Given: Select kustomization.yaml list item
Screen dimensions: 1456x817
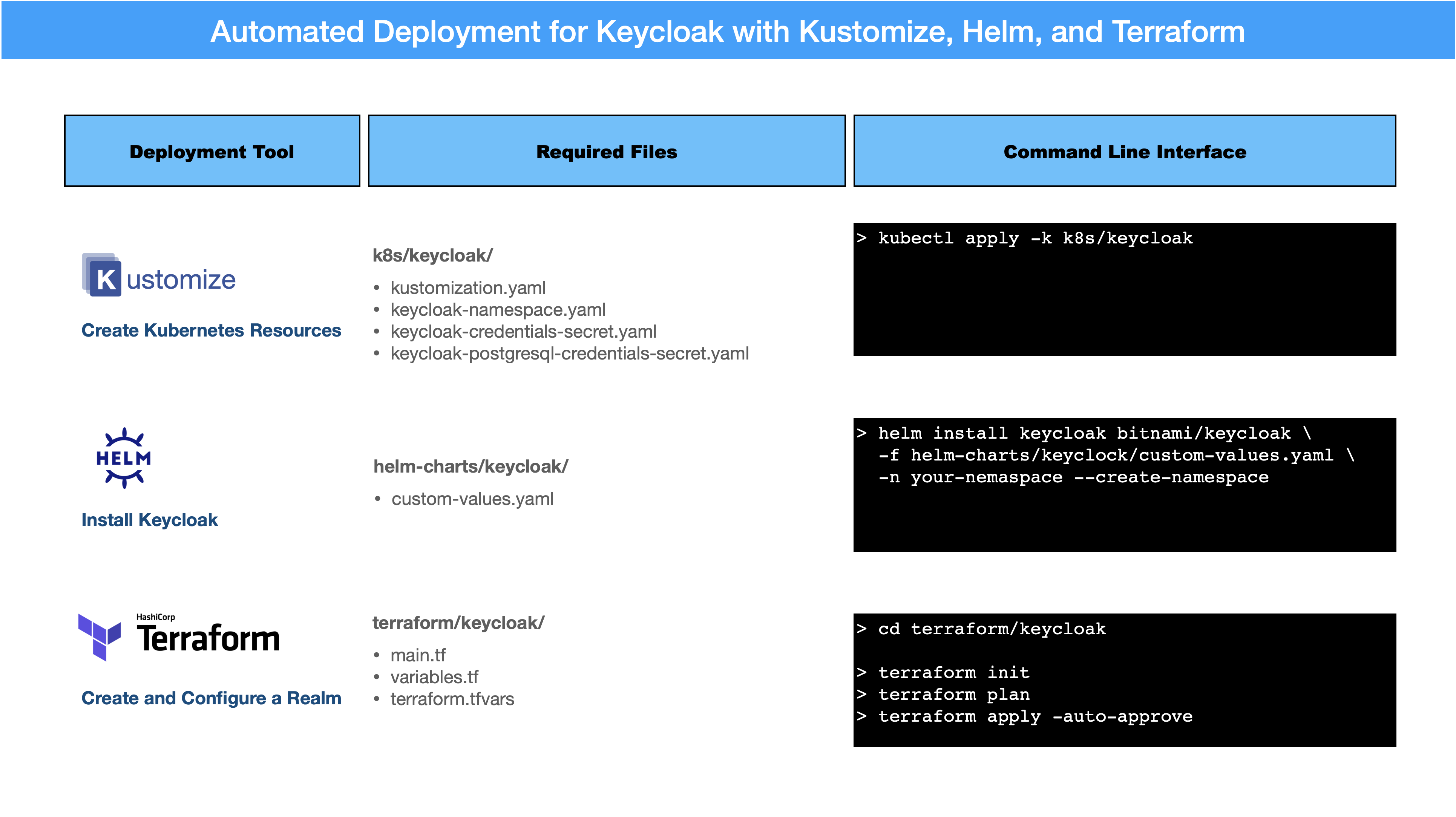Looking at the screenshot, I should click(468, 288).
